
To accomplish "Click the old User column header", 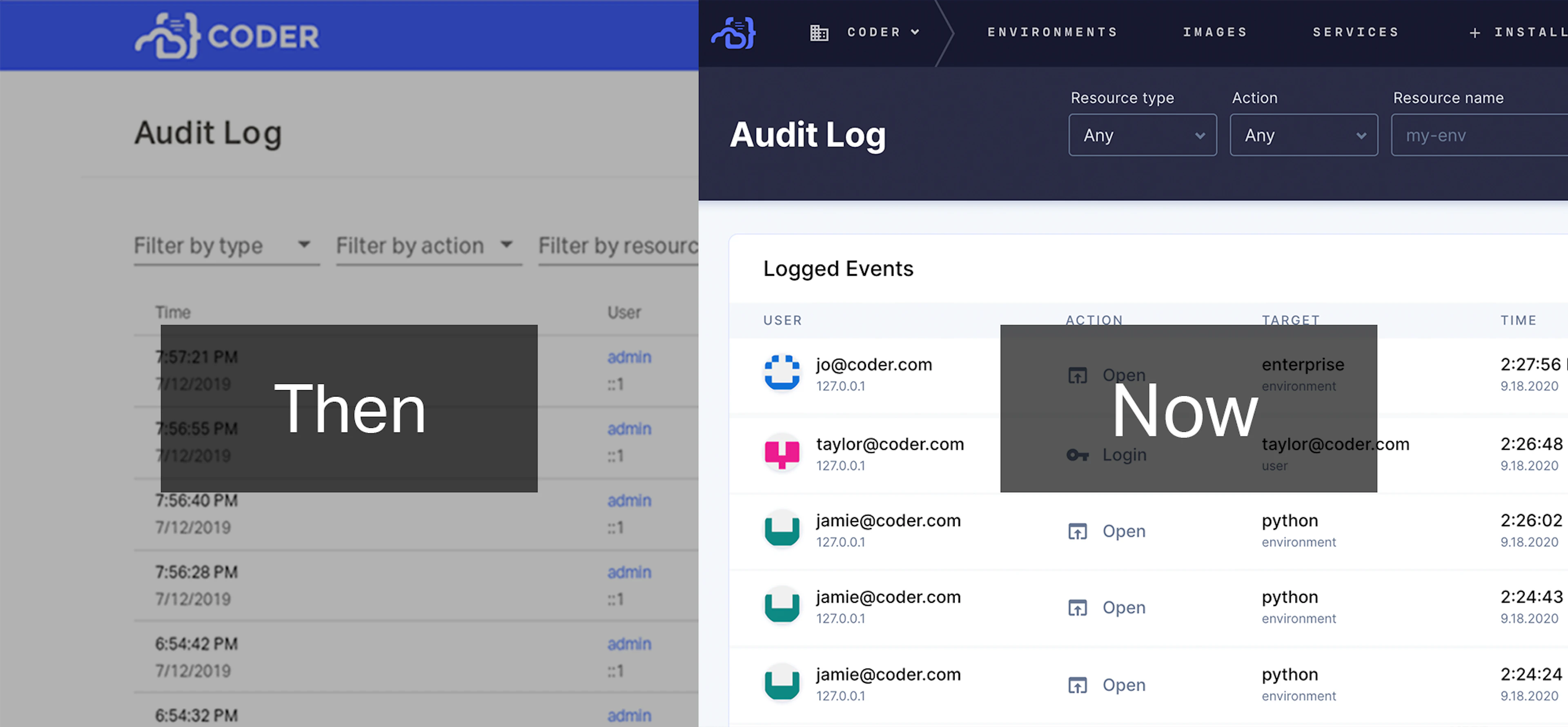I will [x=624, y=313].
